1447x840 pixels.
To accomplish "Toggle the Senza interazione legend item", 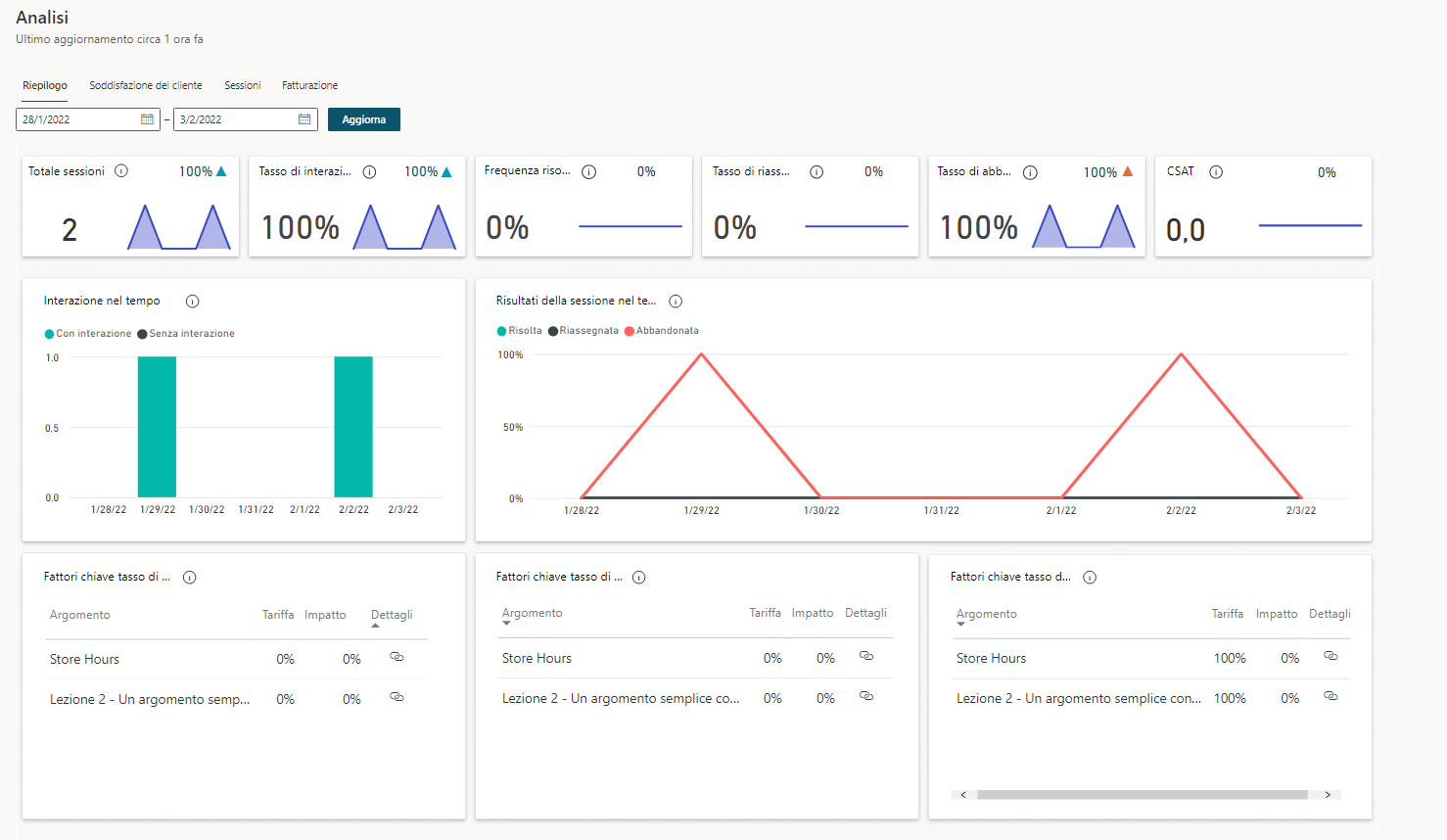I will (x=186, y=334).
